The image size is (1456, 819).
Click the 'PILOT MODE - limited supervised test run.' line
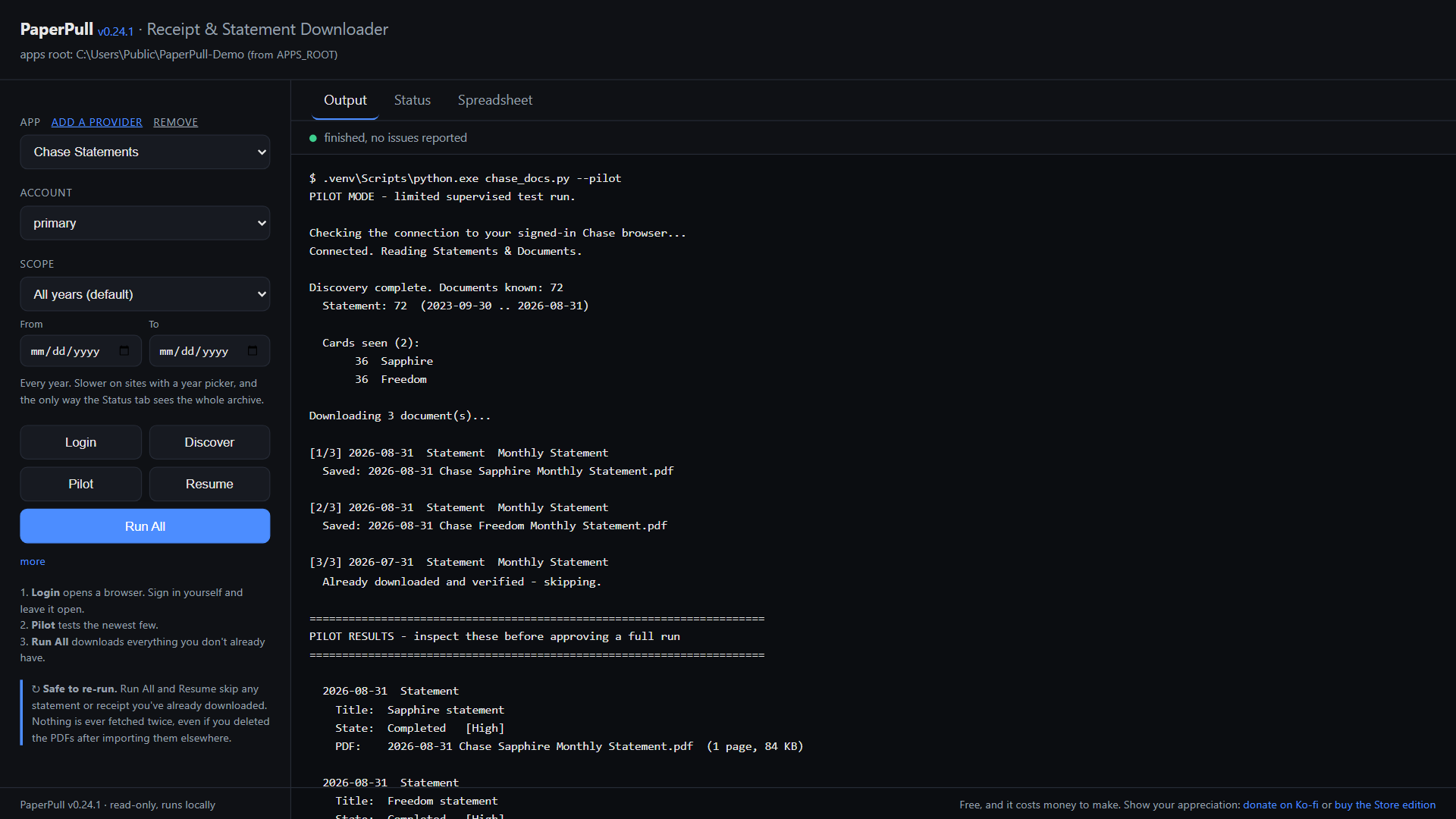(442, 196)
